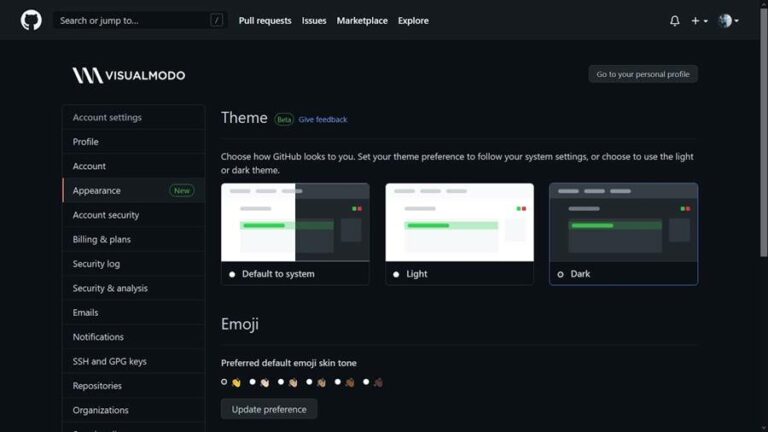Select the Default to system radio button

click(x=232, y=274)
